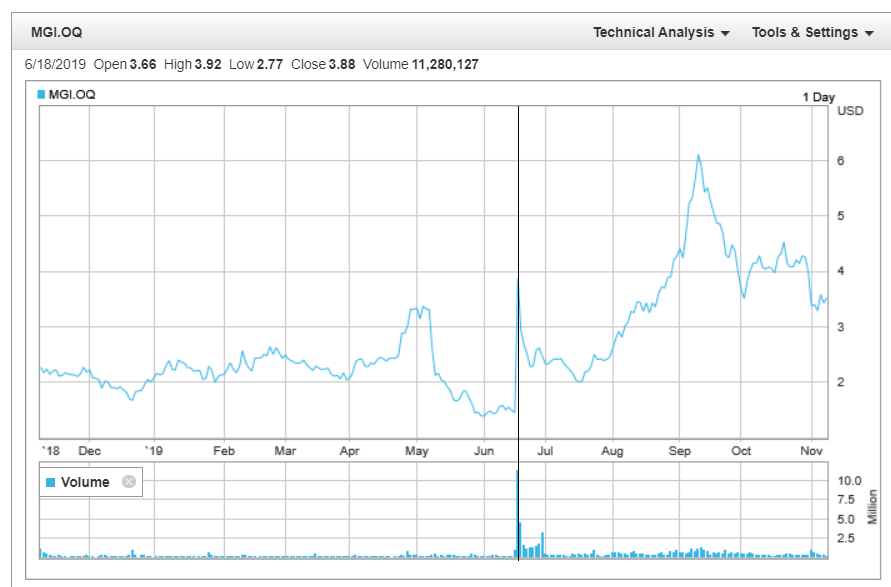This screenshot has width=891, height=587.
Task: Click the arrow next to Technical Analysis
Action: click(x=724, y=33)
